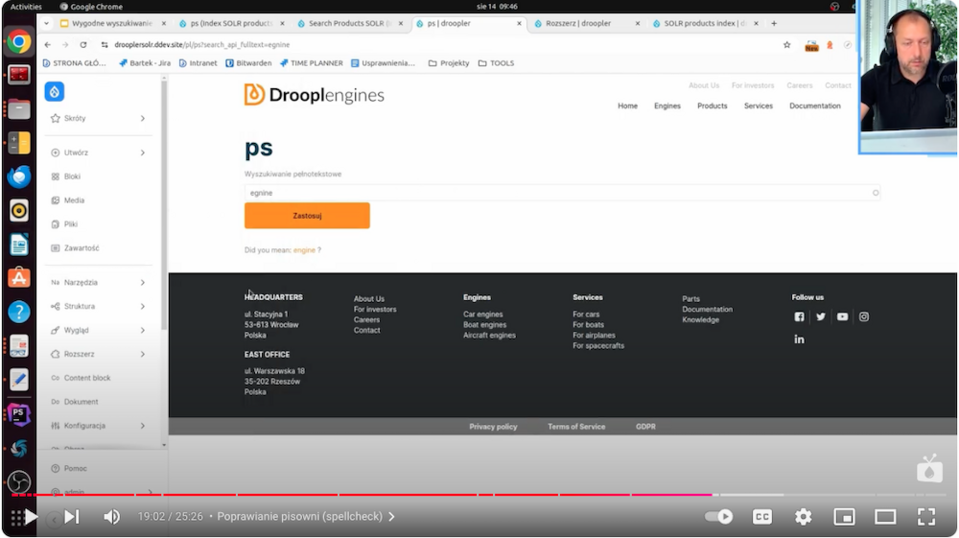The image size is (959, 538).
Task: Open the Privacy policy footer link
Action: [493, 427]
